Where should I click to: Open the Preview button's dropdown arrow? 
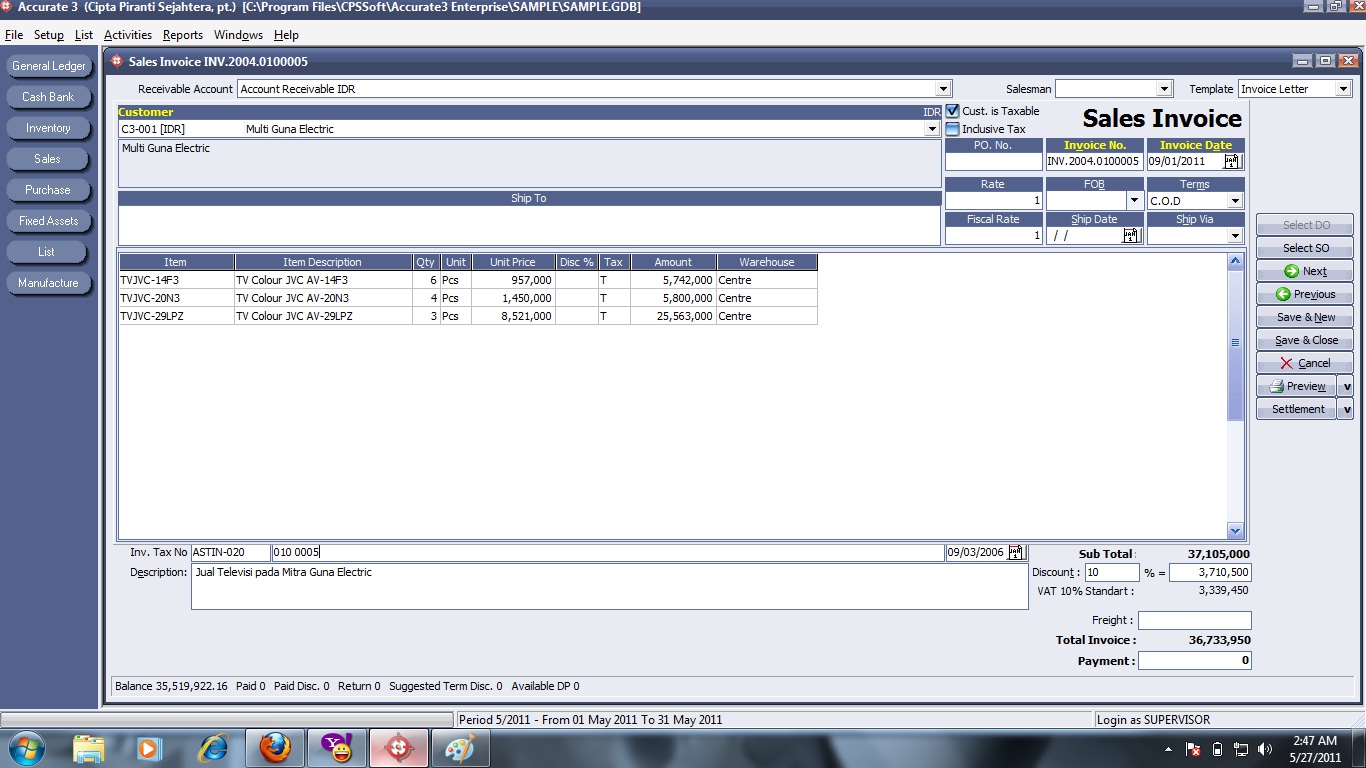[1346, 386]
